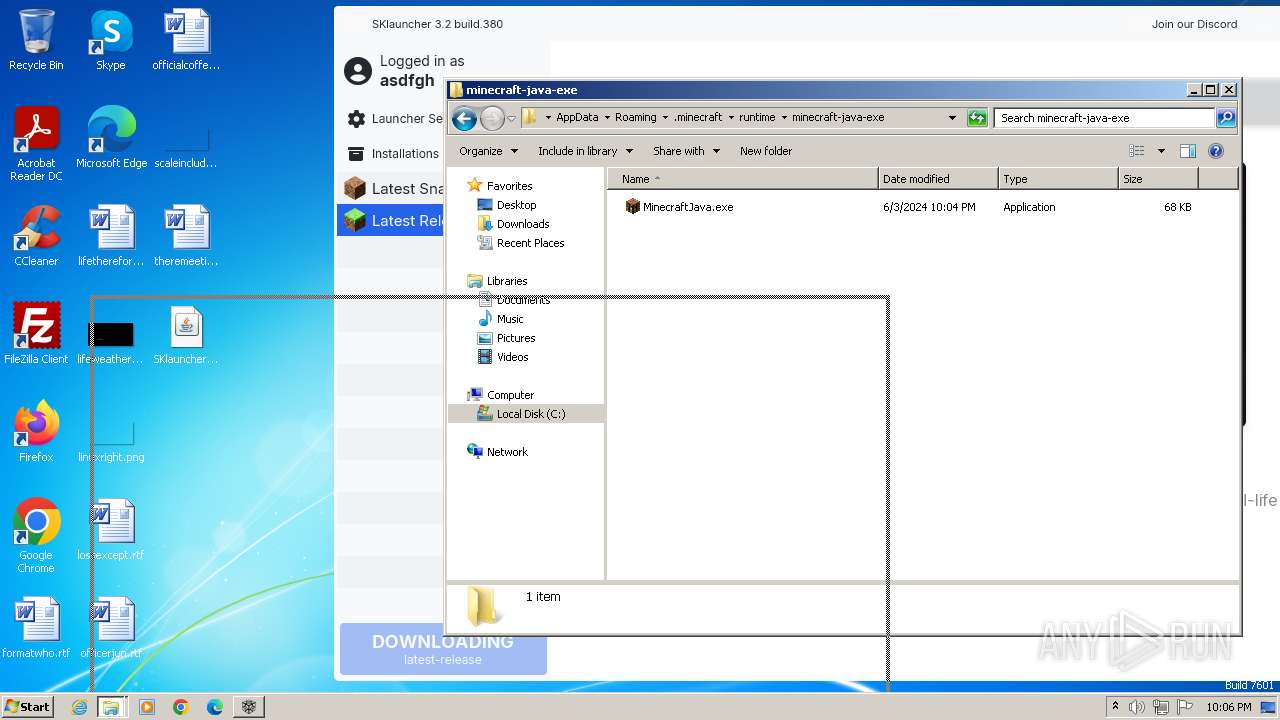This screenshot has width=1280, height=720.
Task: Click the Explorer Back arrow button
Action: click(464, 119)
